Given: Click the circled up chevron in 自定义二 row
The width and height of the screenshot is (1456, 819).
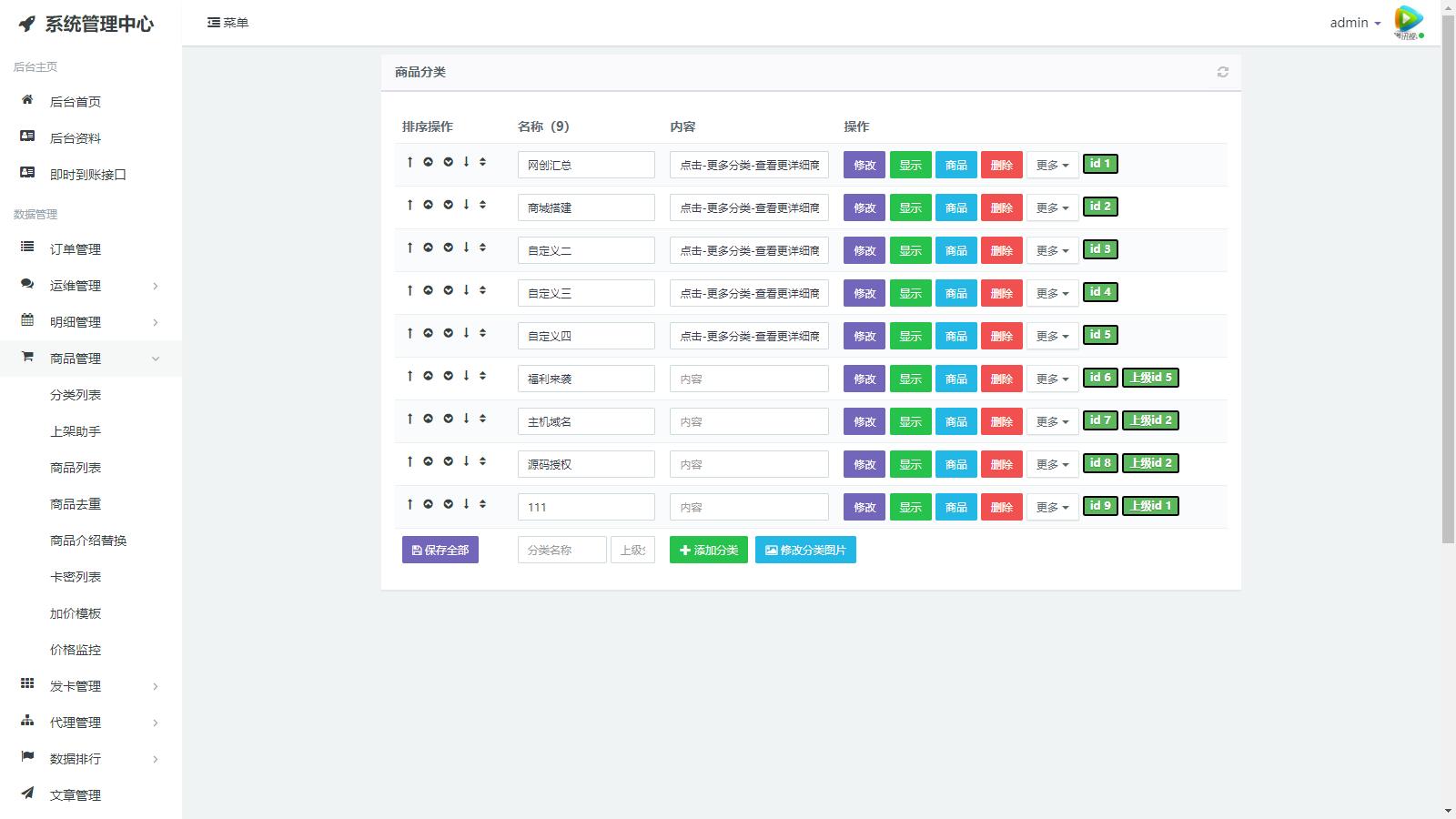Looking at the screenshot, I should [x=428, y=248].
